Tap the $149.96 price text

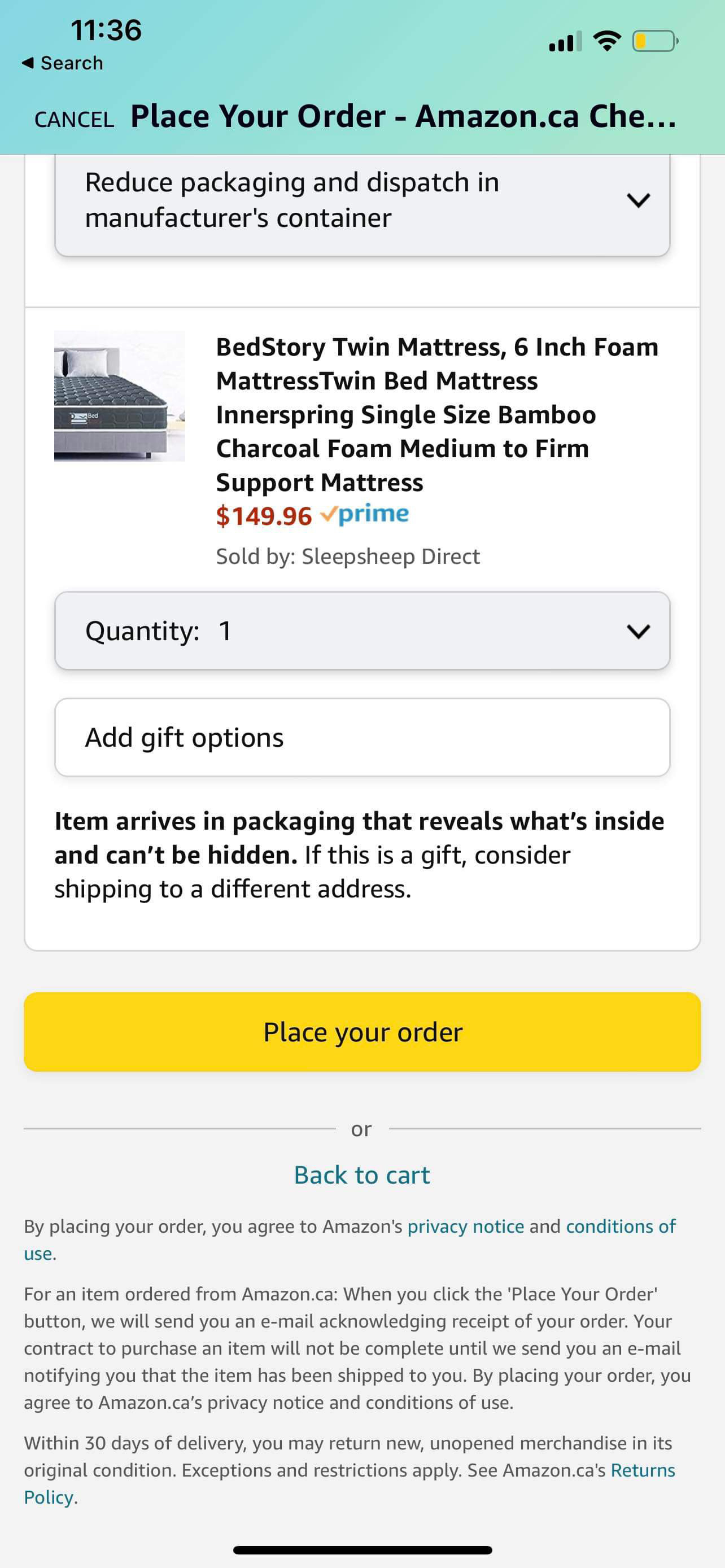[x=264, y=515]
